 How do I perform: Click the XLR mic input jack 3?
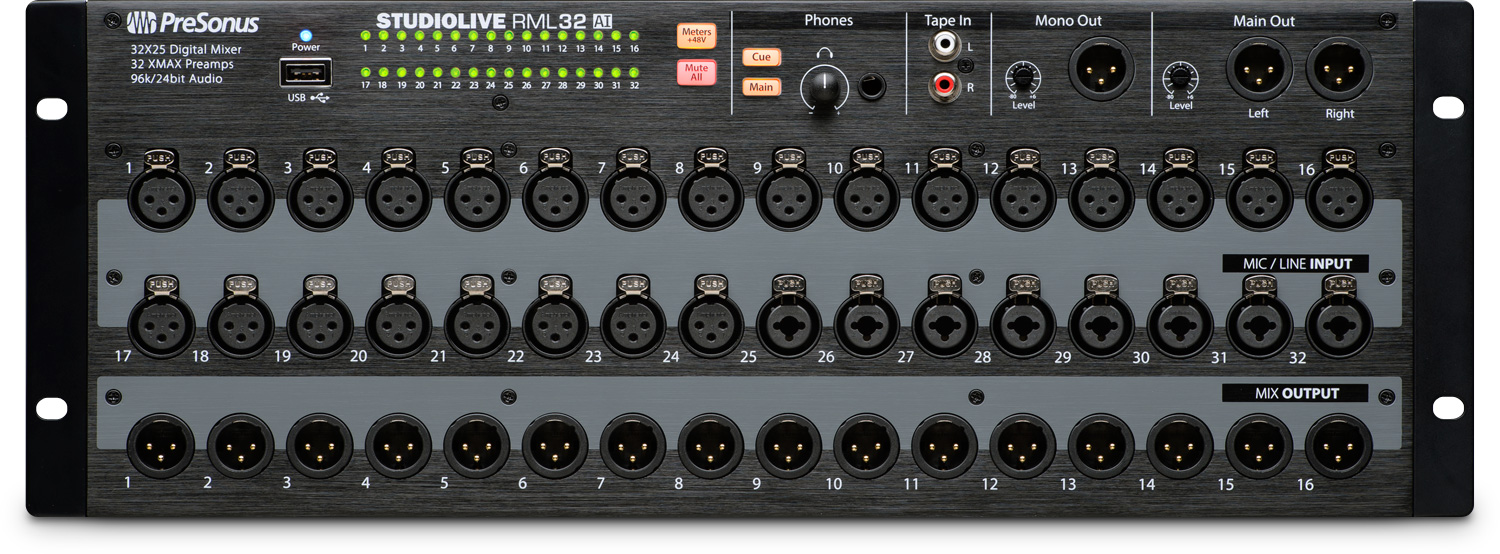click(320, 197)
